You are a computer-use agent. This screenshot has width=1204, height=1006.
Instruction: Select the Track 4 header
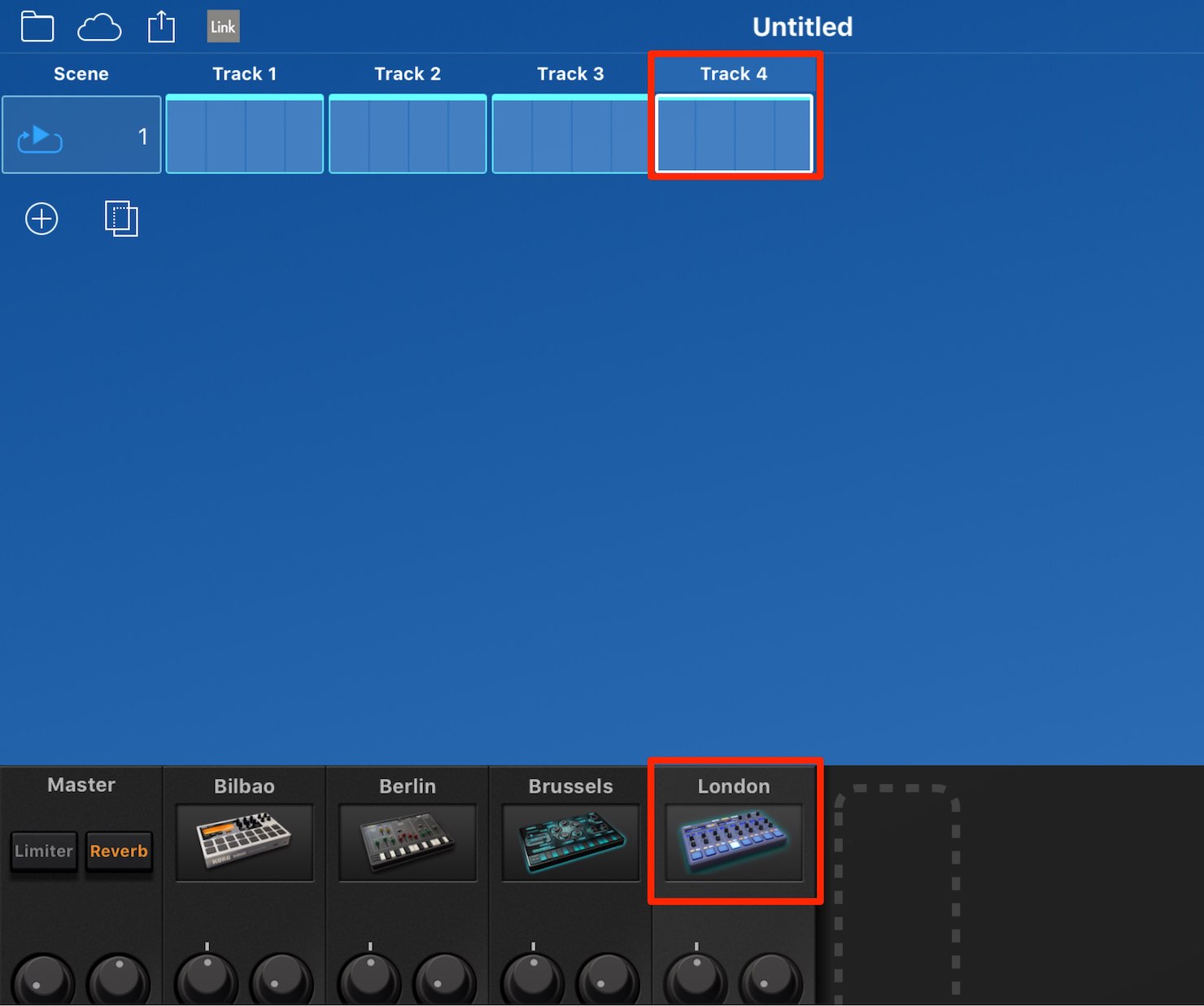734,74
